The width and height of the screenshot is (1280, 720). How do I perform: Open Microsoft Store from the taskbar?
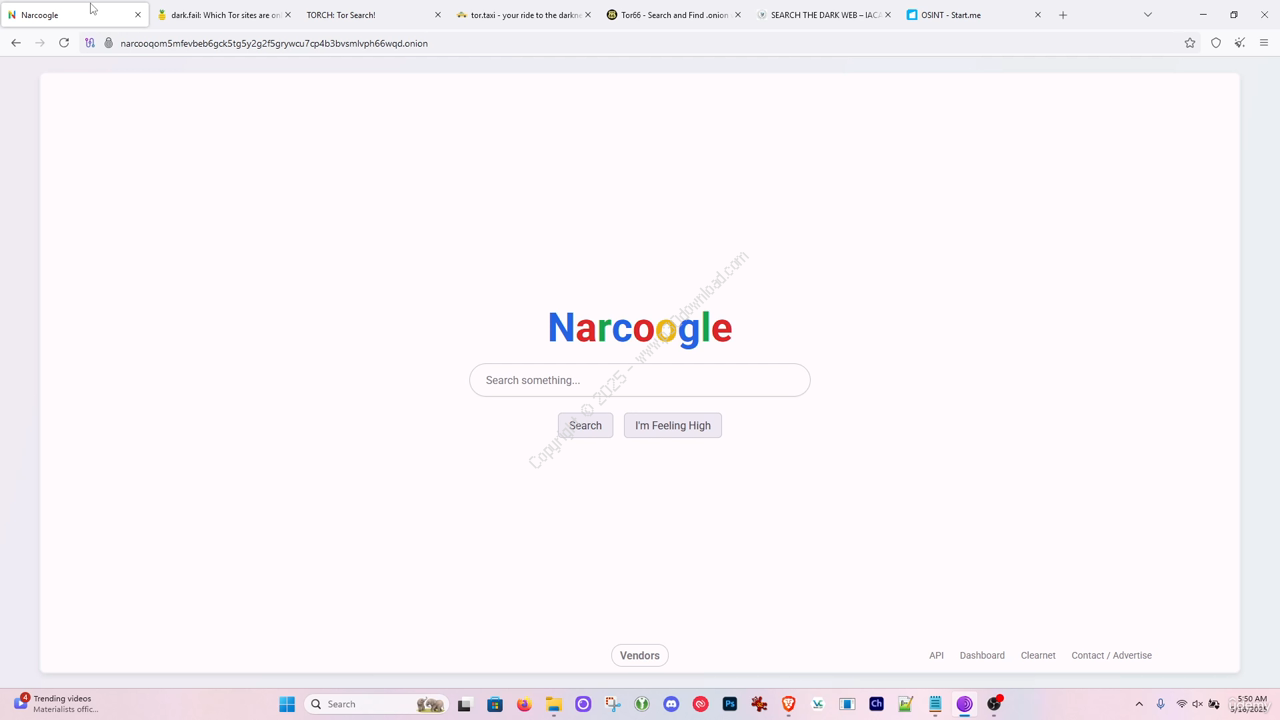pos(495,704)
